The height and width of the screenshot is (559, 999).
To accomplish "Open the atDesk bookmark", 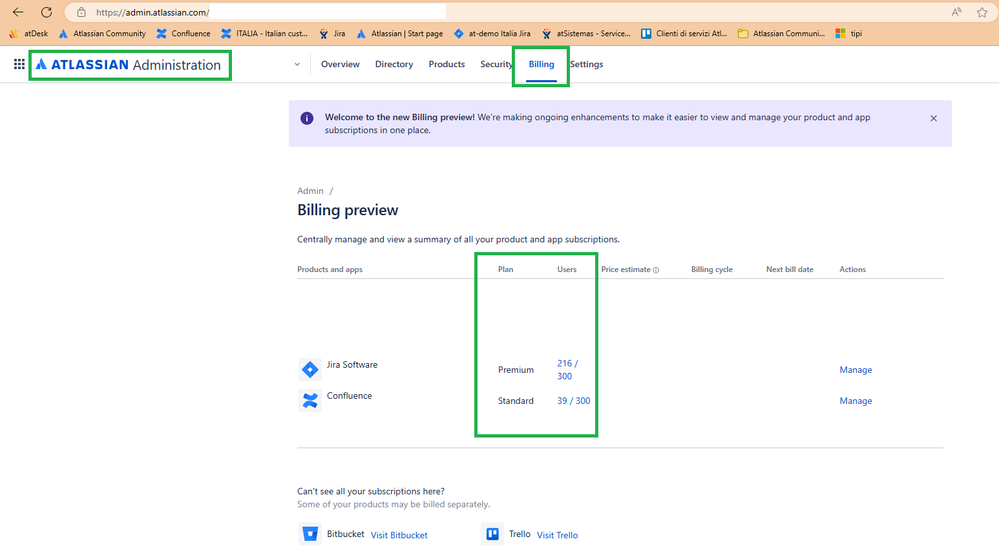I will click(x=29, y=33).
